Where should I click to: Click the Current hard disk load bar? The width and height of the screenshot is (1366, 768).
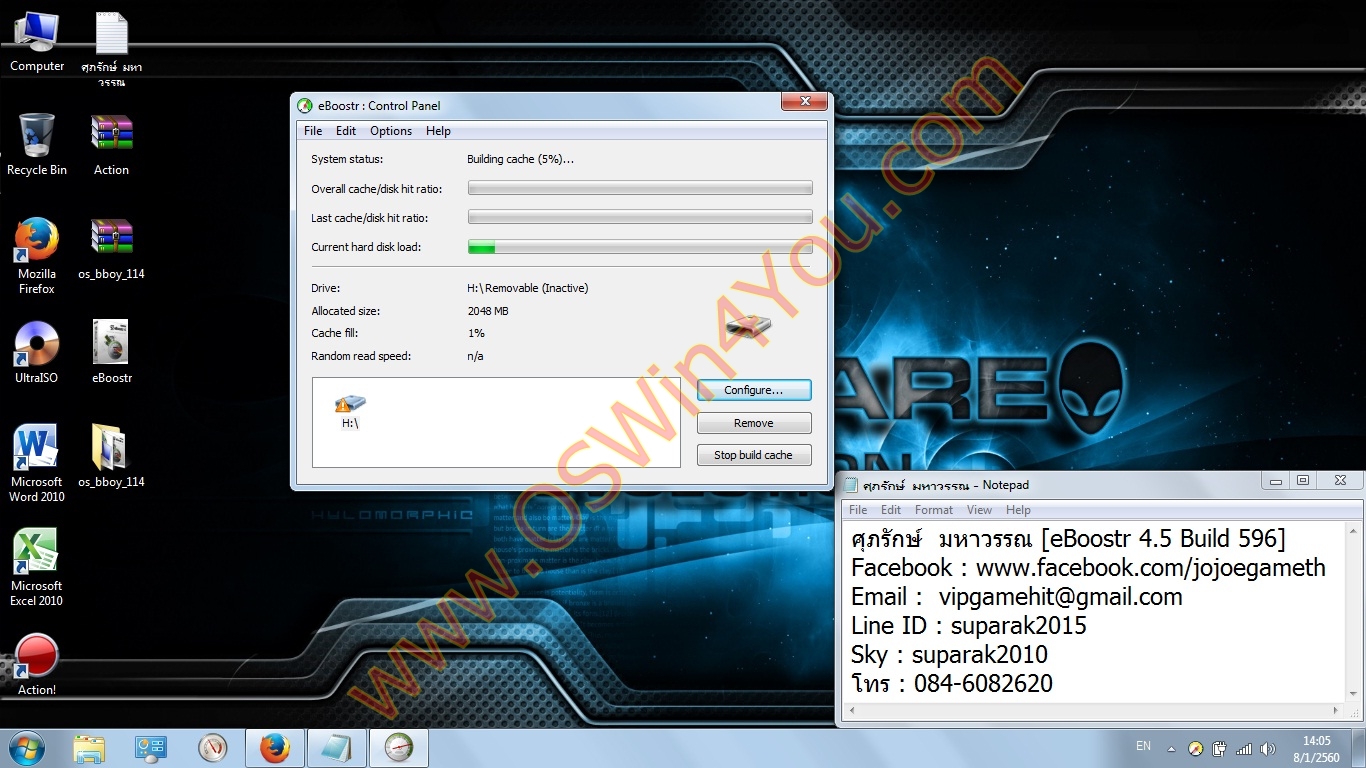640,247
